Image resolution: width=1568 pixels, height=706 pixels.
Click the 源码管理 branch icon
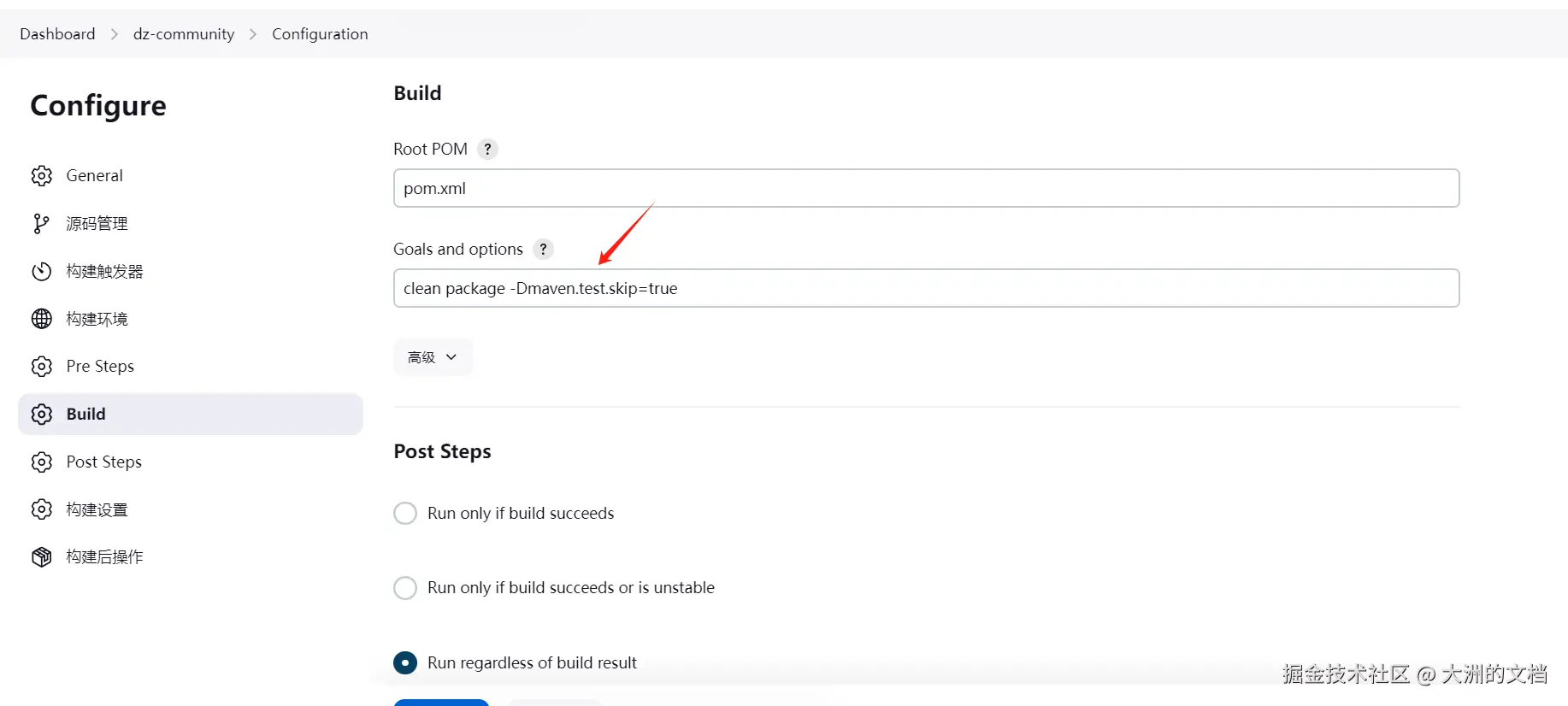(x=41, y=224)
